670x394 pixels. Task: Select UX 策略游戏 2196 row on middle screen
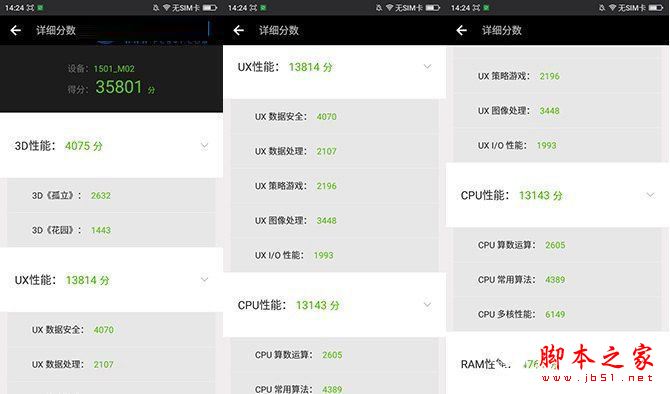tap(335, 186)
